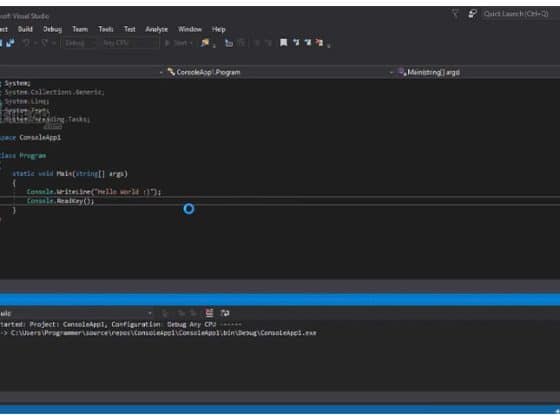Click the Clear All output icon

(x=209, y=313)
